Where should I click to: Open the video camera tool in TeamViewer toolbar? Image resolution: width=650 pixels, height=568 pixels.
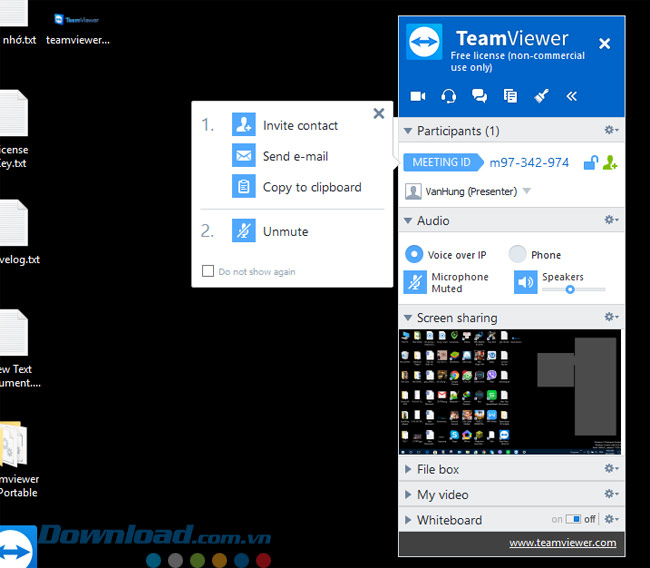tap(418, 96)
